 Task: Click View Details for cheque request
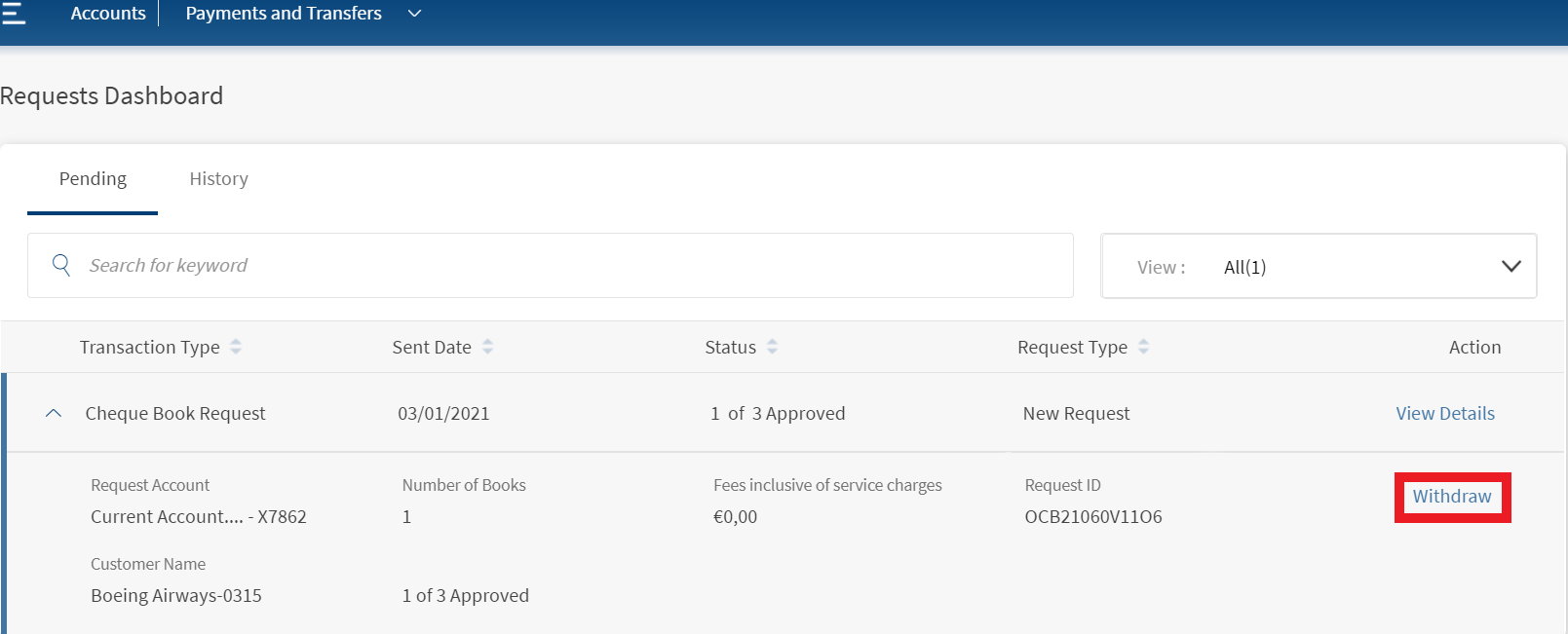pyautogui.click(x=1444, y=414)
